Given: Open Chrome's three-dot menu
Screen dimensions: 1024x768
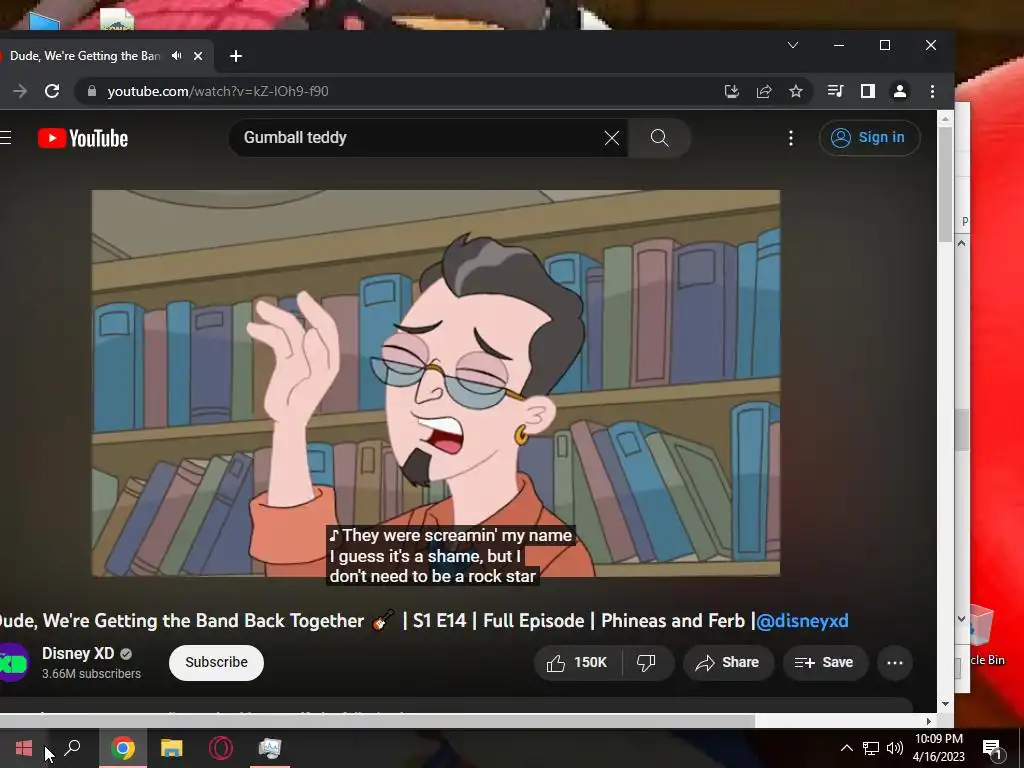Looking at the screenshot, I should click(x=932, y=91).
